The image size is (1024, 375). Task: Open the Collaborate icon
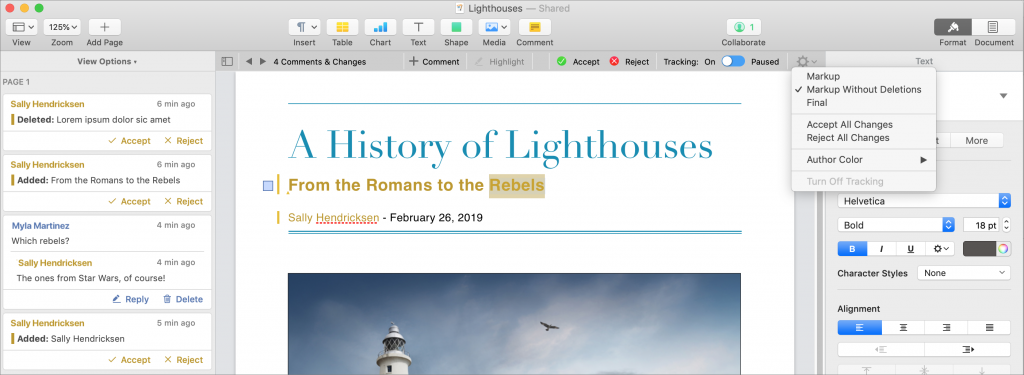pos(743,27)
